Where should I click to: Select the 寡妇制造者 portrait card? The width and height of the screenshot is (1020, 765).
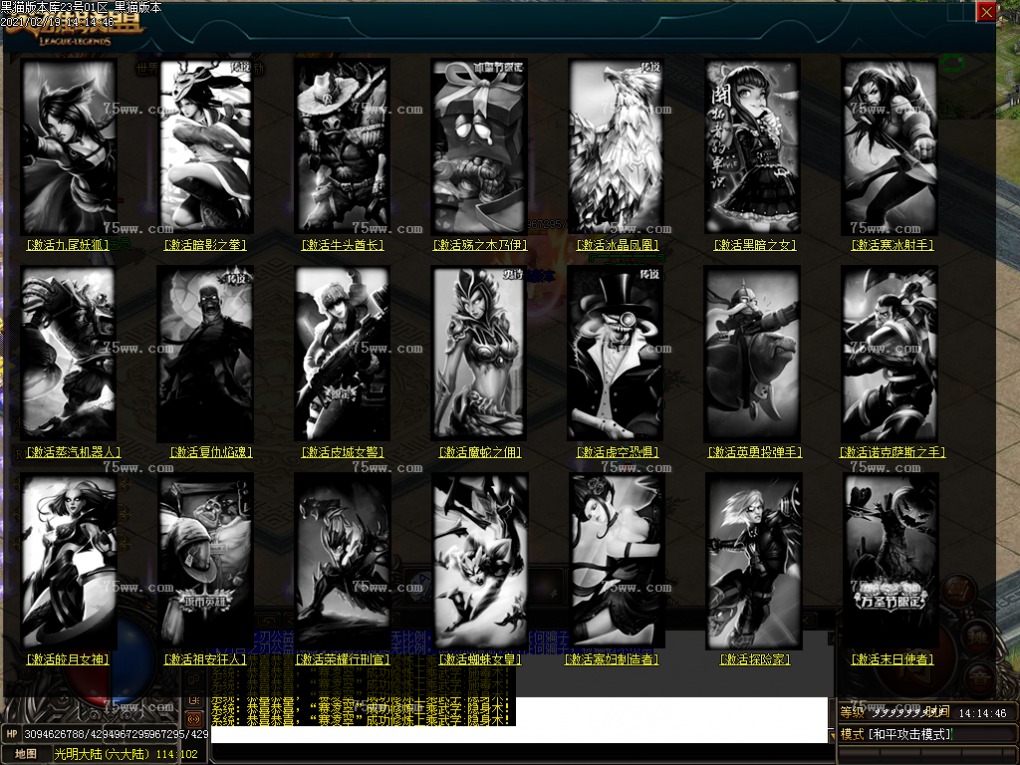click(x=616, y=561)
